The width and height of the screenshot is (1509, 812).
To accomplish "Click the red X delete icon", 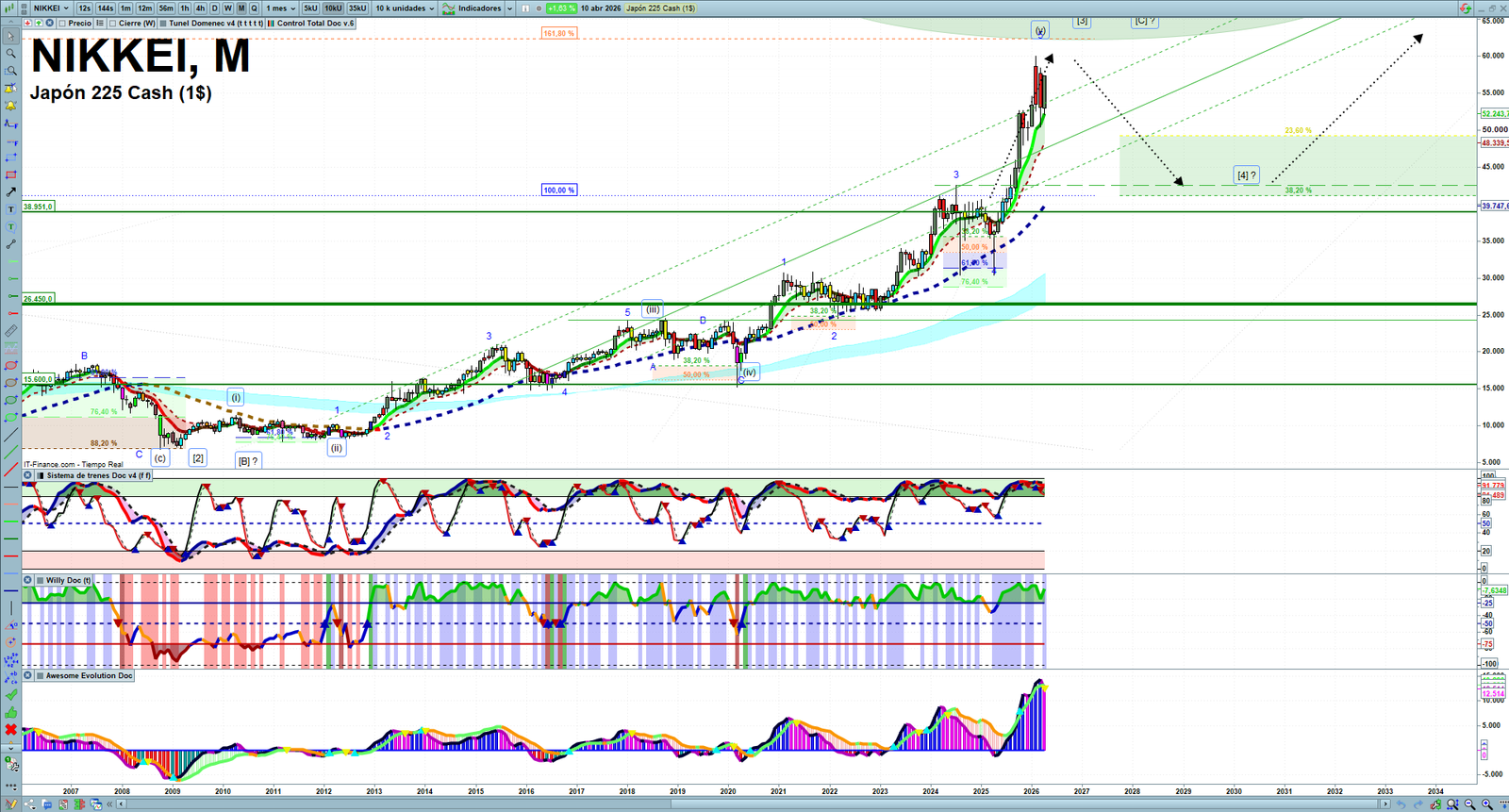I will tap(10, 729).
